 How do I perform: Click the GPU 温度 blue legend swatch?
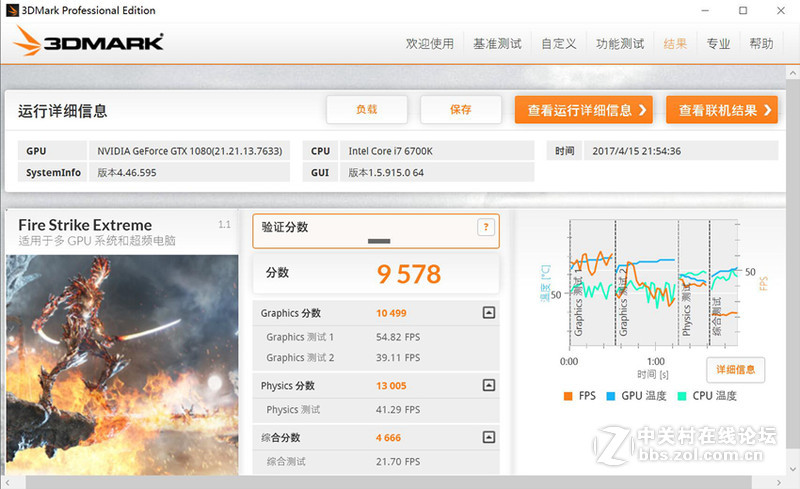pyautogui.click(x=610, y=396)
